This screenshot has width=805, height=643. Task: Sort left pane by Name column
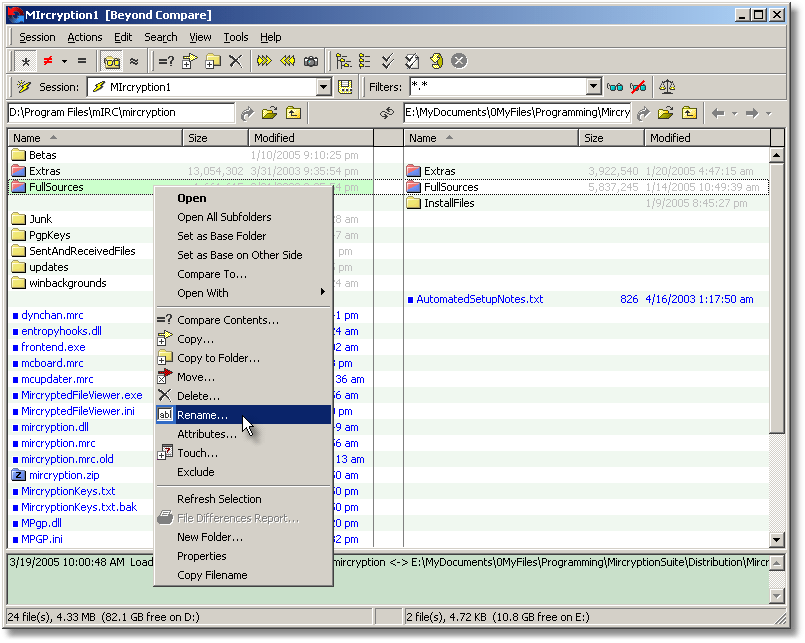point(95,138)
